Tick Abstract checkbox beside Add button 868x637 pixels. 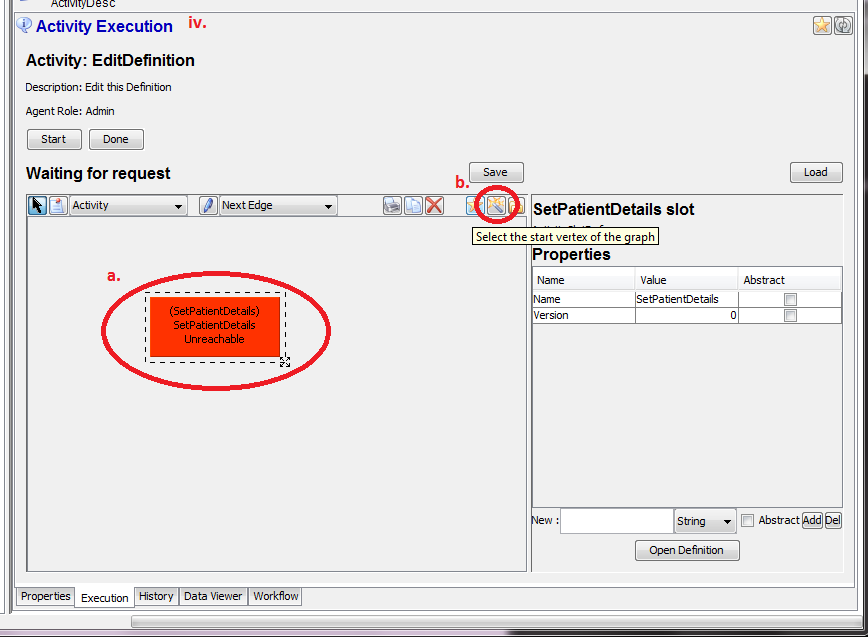pos(747,521)
